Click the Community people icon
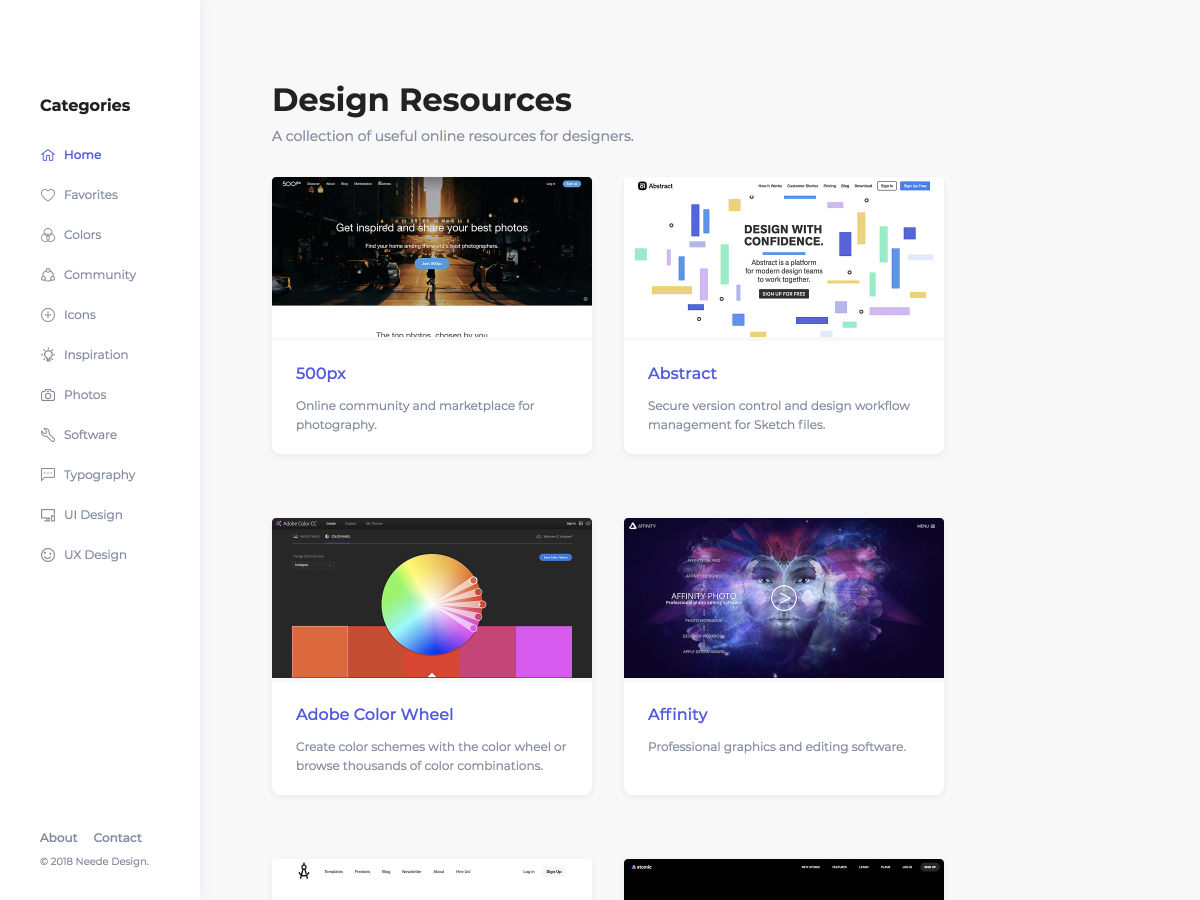Viewport: 1200px width, 900px height. coord(47,275)
